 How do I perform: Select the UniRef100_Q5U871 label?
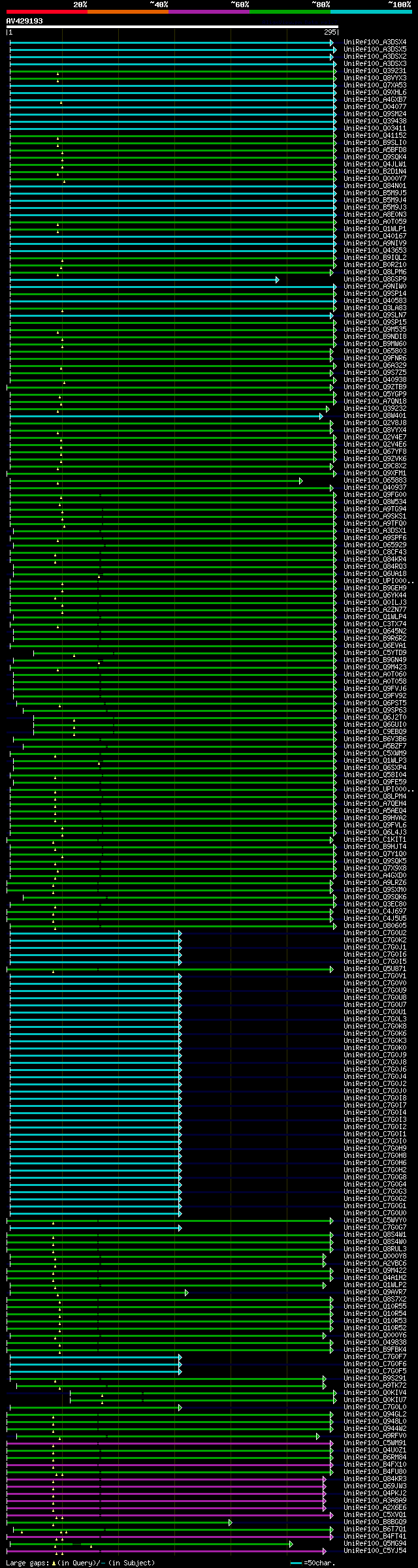tap(375, 969)
